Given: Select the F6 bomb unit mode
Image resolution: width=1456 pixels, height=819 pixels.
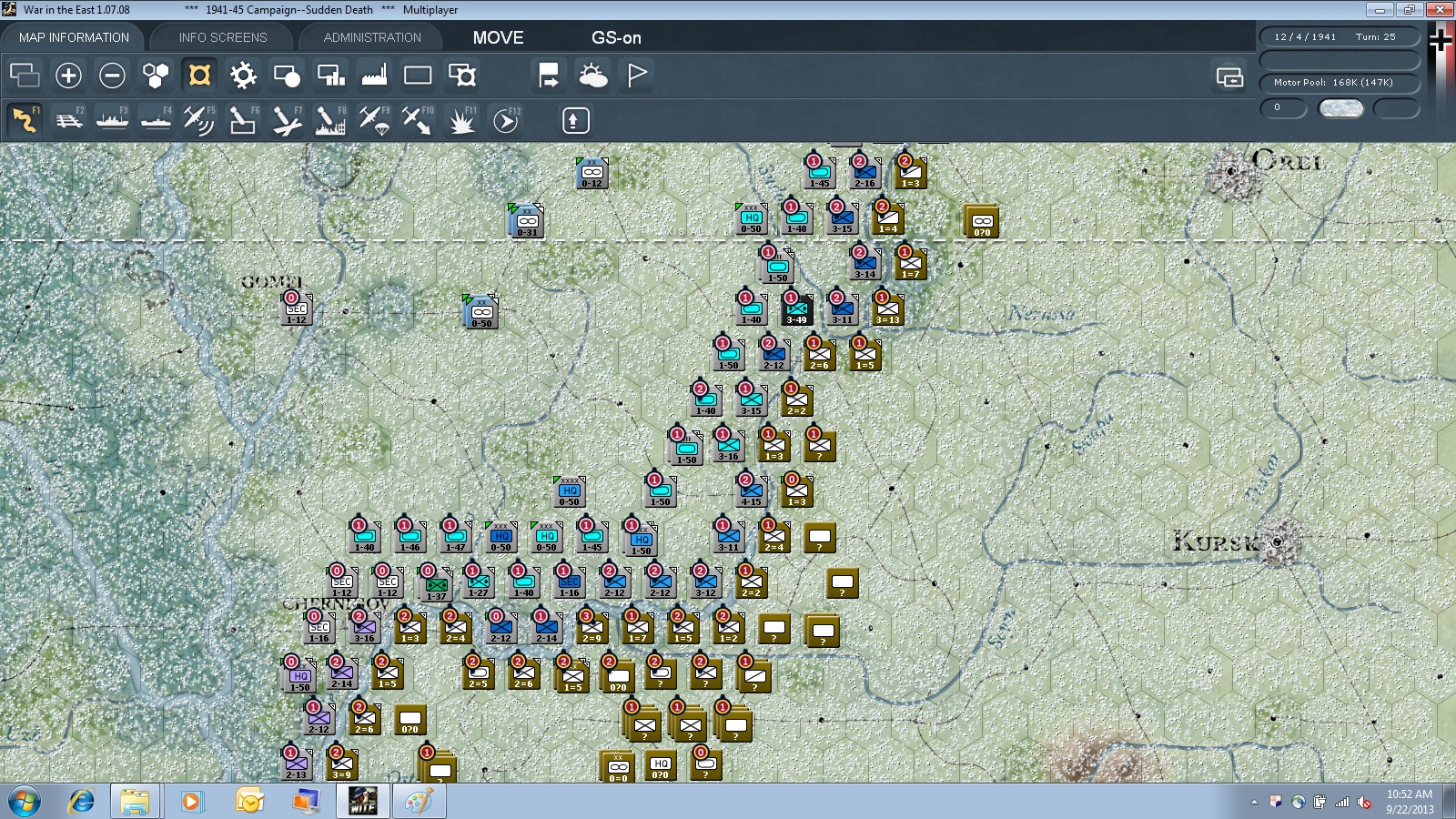Looking at the screenshot, I should [243, 120].
